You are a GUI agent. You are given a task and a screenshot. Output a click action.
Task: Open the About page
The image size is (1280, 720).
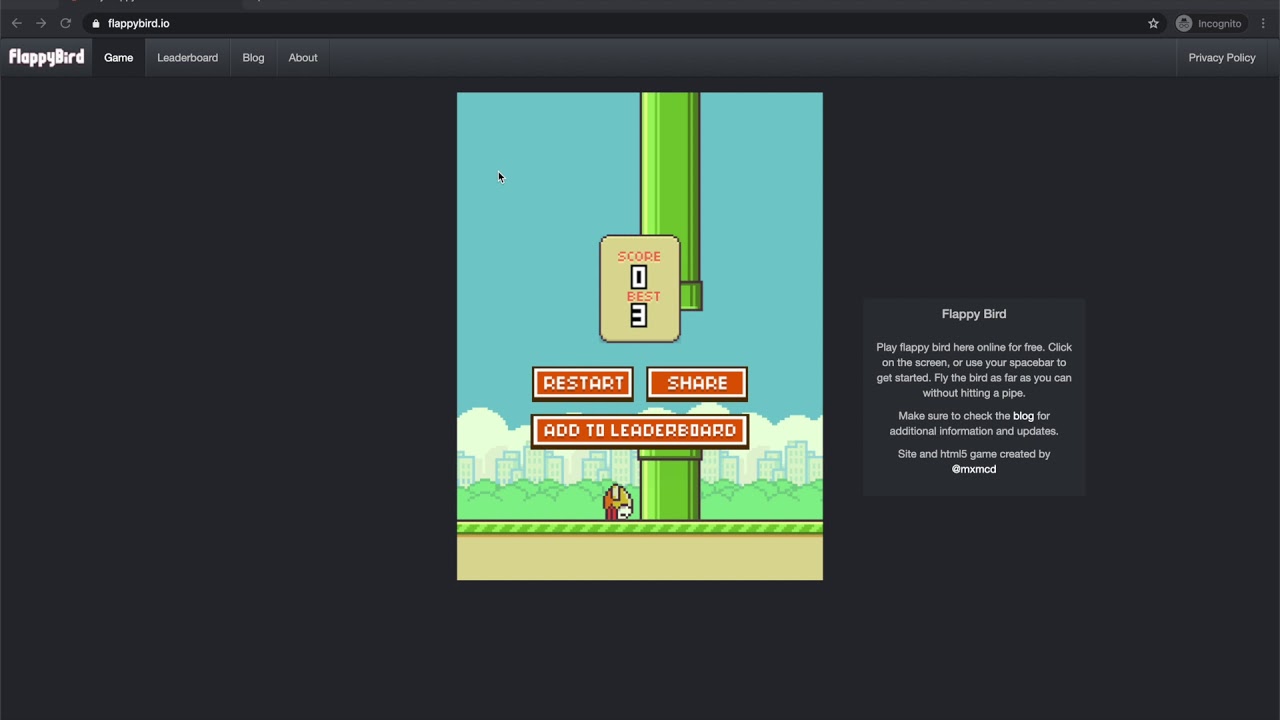click(x=302, y=57)
